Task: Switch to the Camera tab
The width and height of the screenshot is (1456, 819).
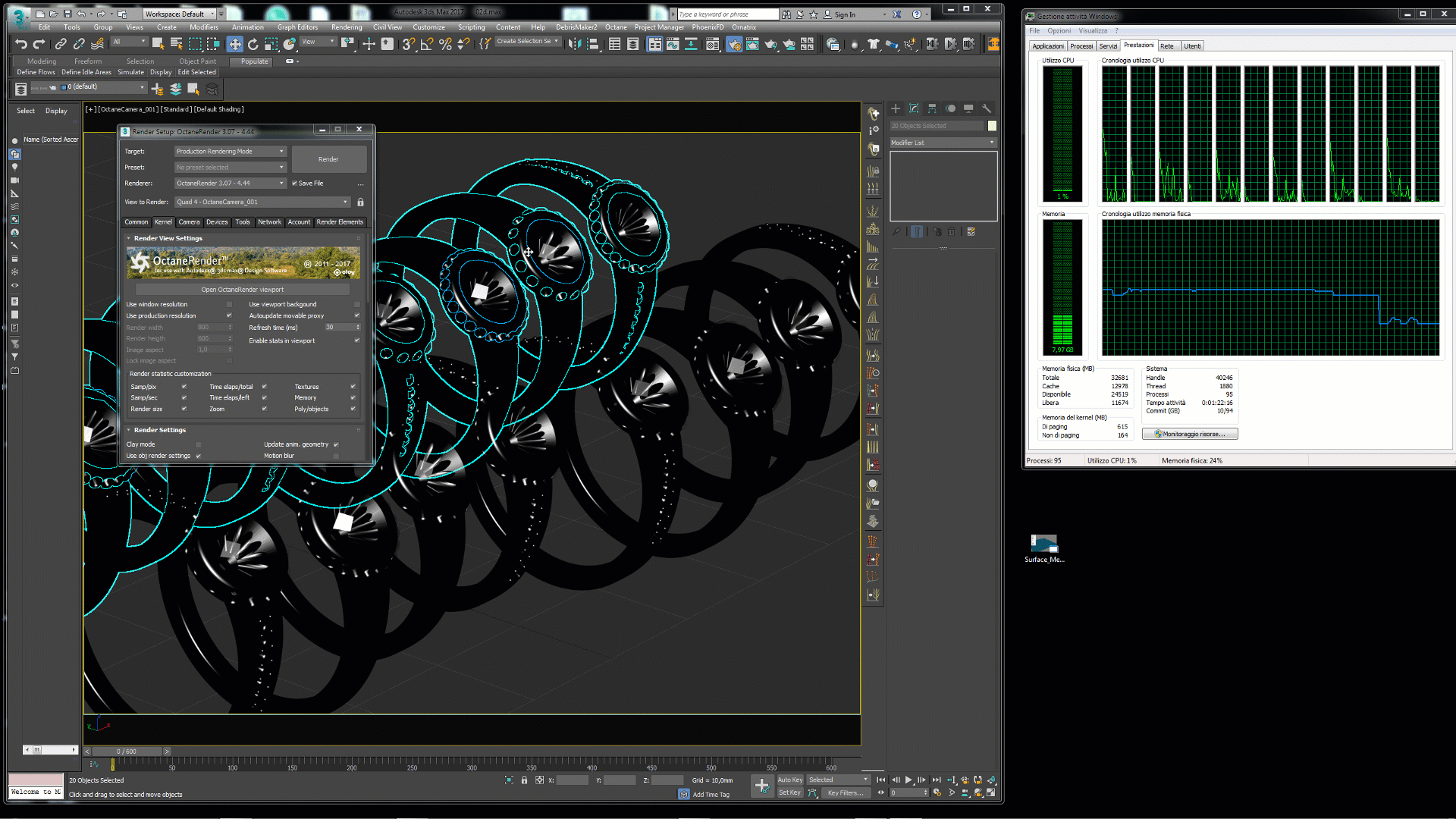Action: click(189, 222)
